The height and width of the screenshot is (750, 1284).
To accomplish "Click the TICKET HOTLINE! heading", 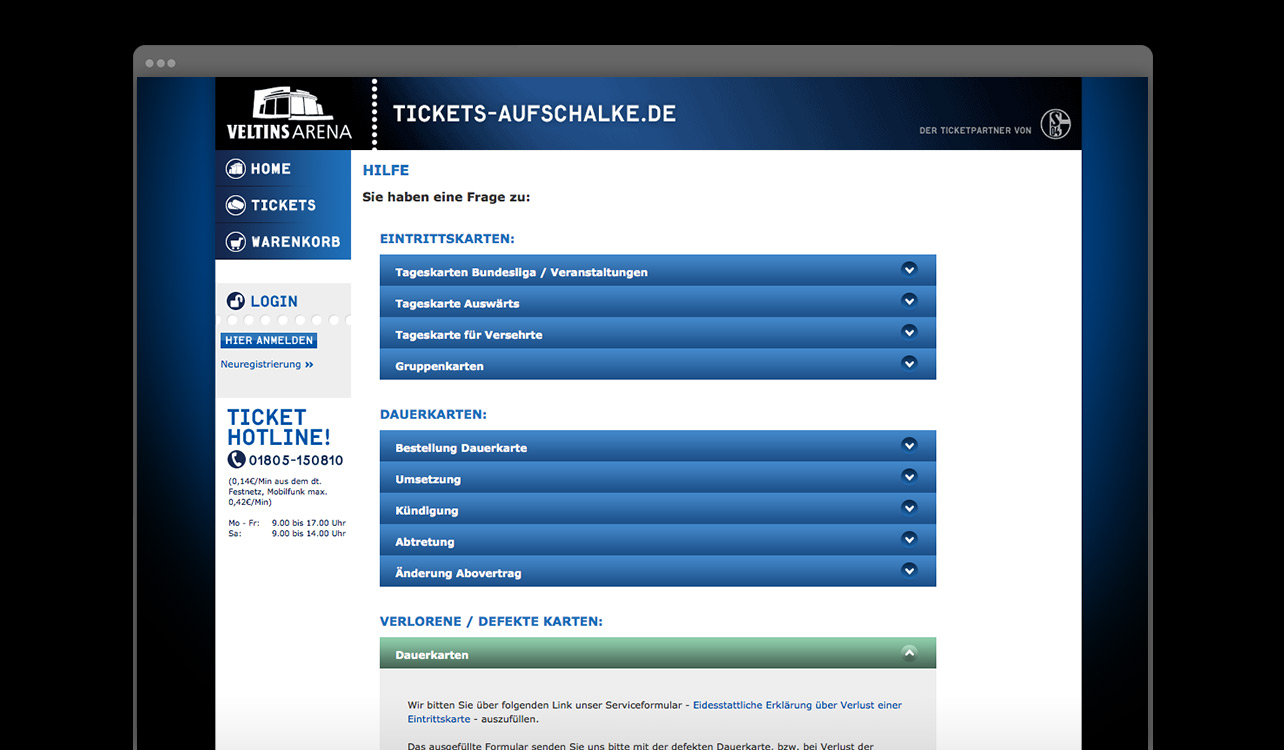I will [279, 427].
